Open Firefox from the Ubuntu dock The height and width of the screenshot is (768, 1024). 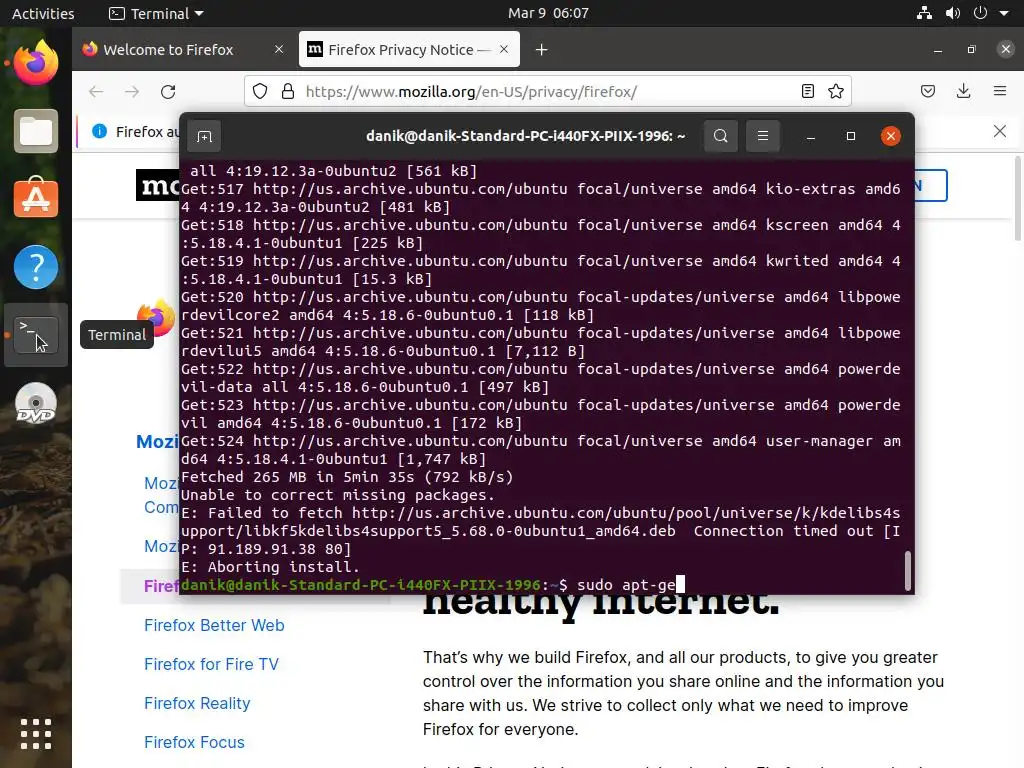click(36, 63)
